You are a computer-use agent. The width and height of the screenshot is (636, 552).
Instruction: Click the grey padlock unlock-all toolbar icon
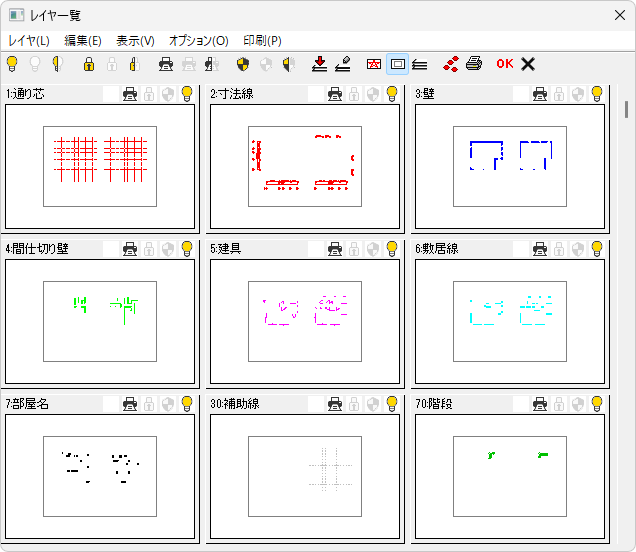pos(112,64)
